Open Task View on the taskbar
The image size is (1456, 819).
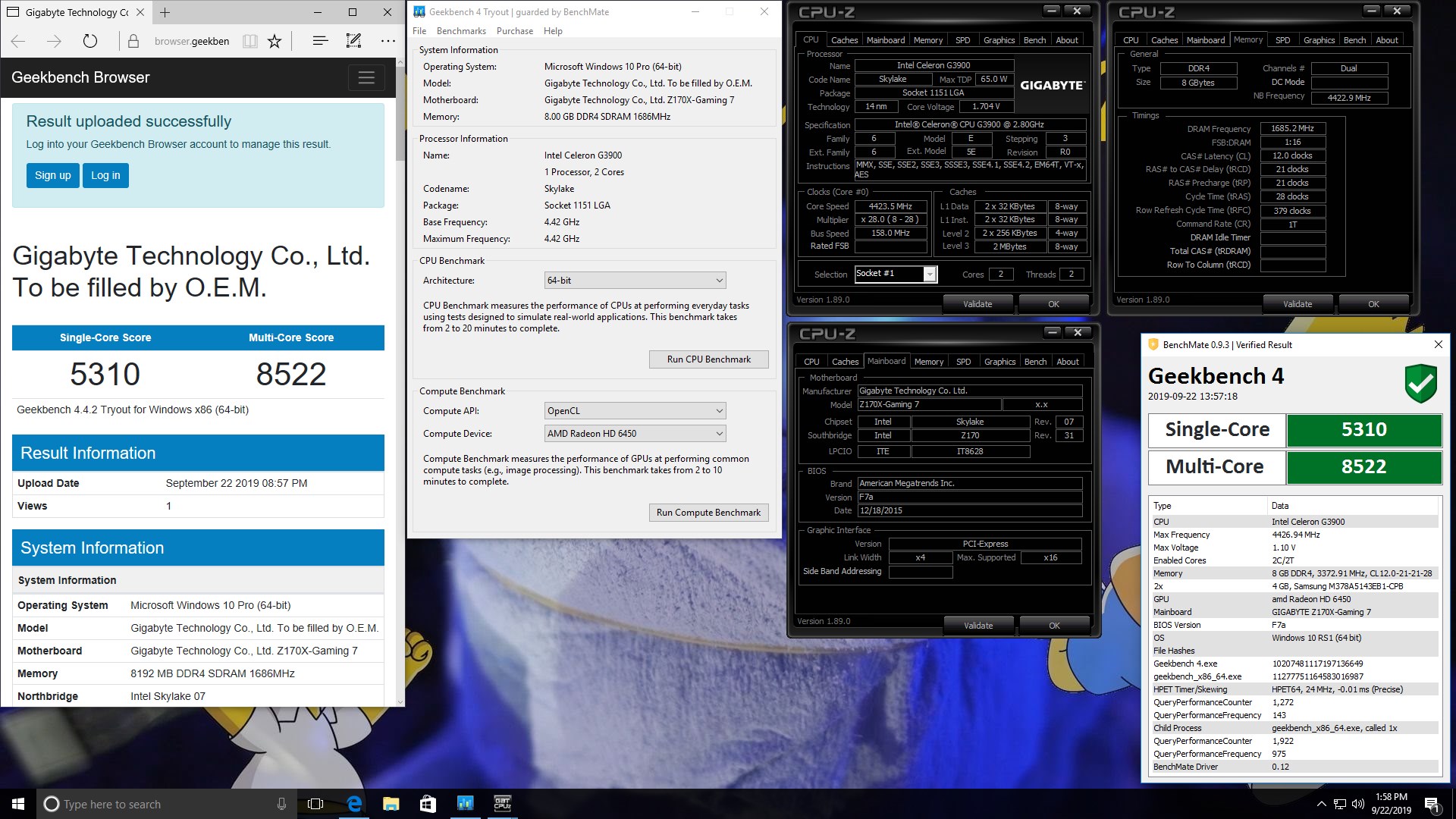pos(315,804)
